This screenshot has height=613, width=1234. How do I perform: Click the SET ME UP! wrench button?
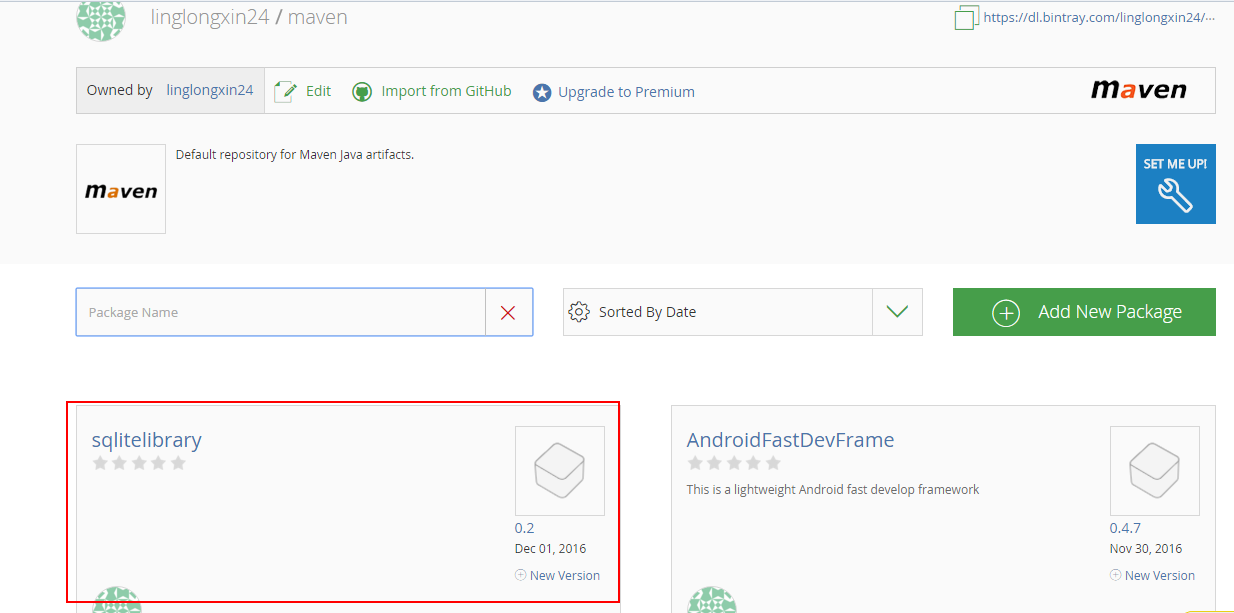[1176, 184]
